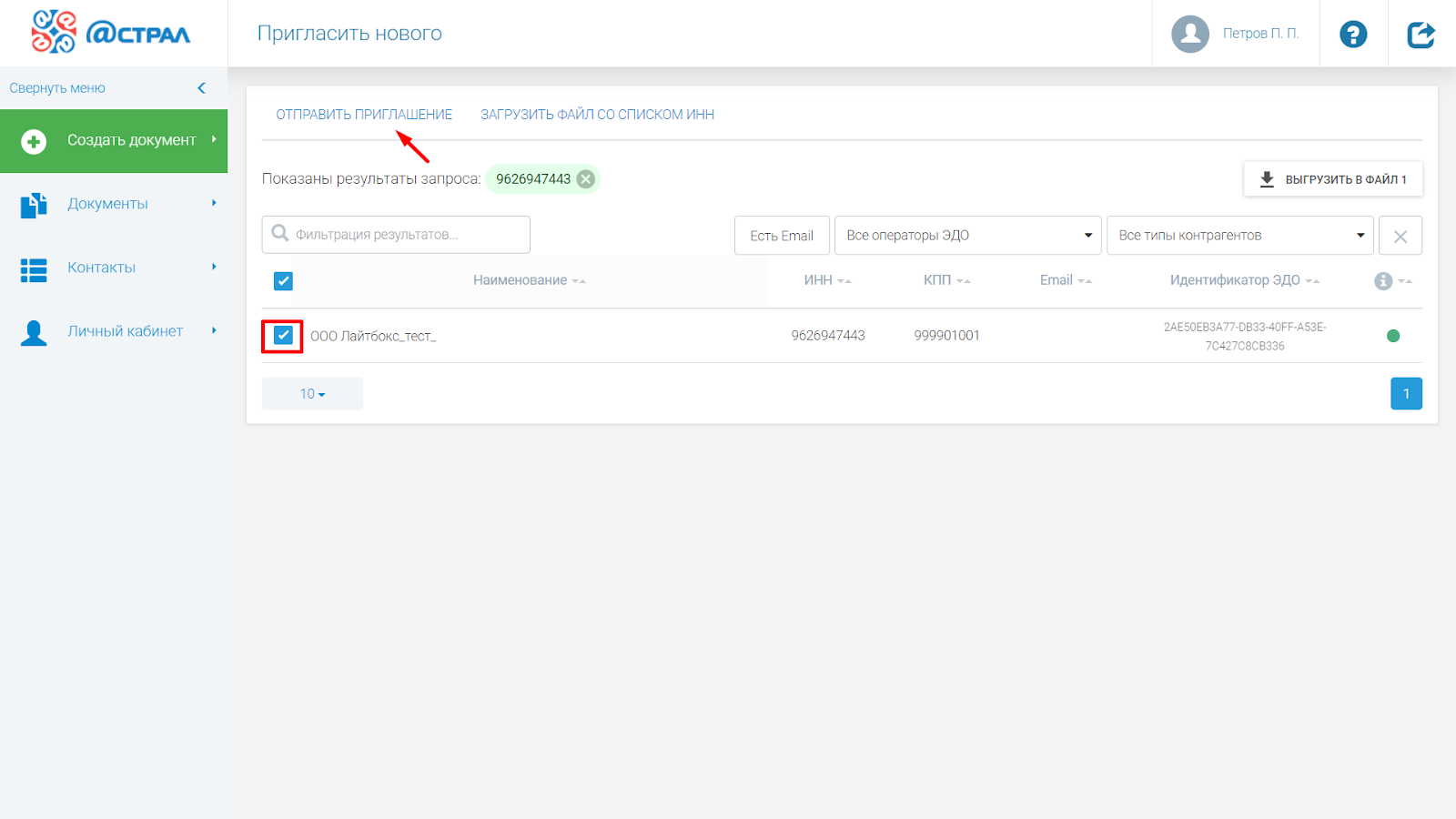This screenshot has width=1456, height=819.
Task: Click the Документы sidebar icon
Action: point(34,205)
